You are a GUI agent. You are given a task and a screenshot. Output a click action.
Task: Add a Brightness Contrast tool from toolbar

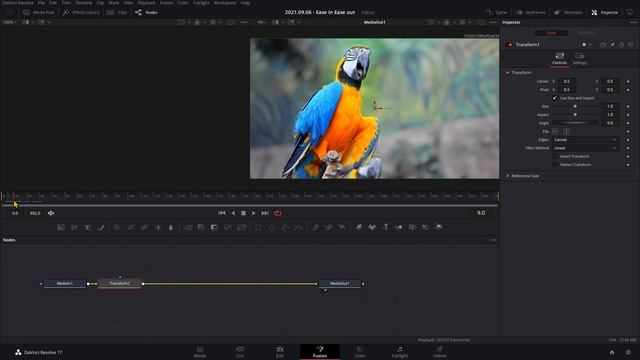(x=158, y=227)
